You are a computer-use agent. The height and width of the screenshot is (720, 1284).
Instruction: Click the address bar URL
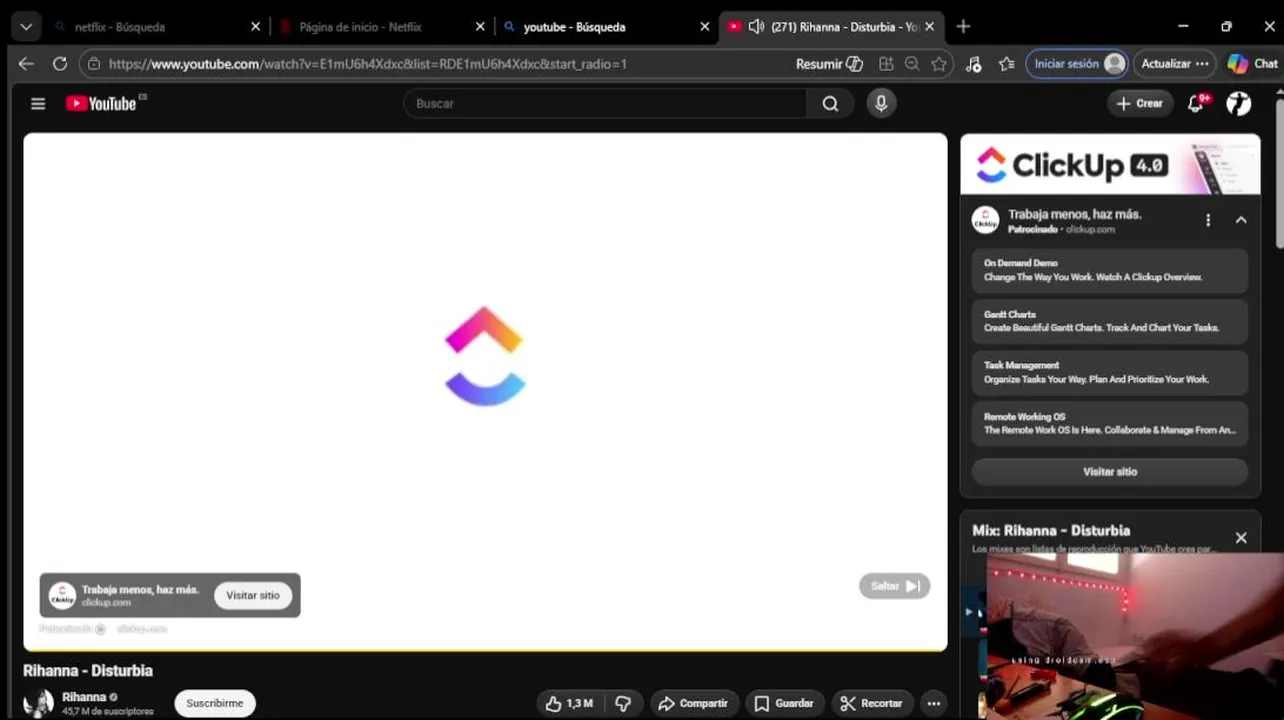368,64
